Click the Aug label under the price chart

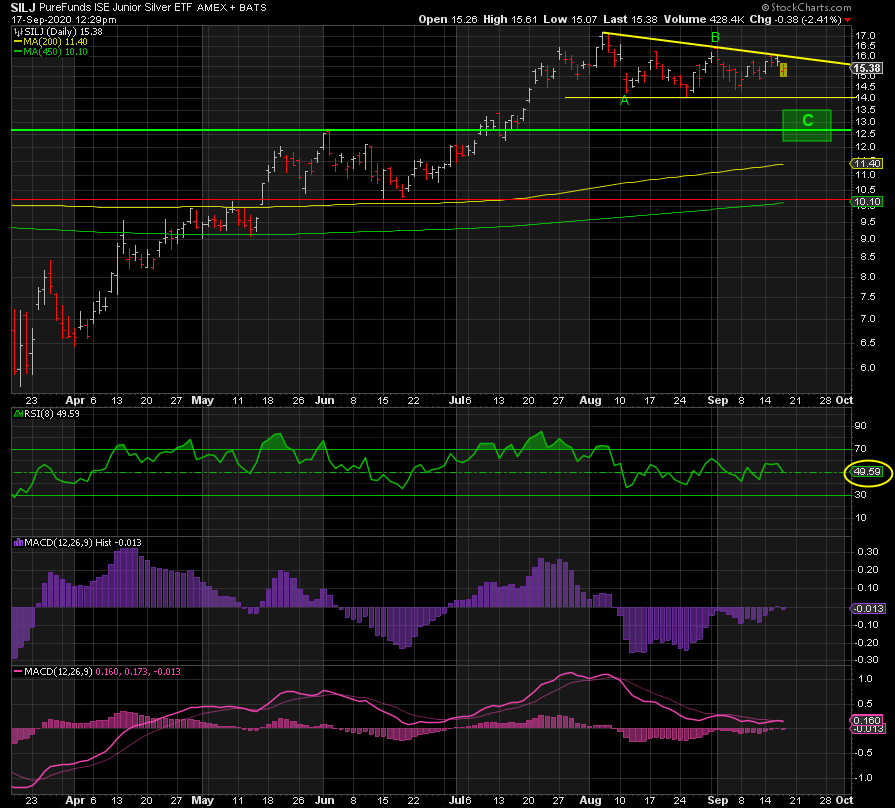point(590,400)
